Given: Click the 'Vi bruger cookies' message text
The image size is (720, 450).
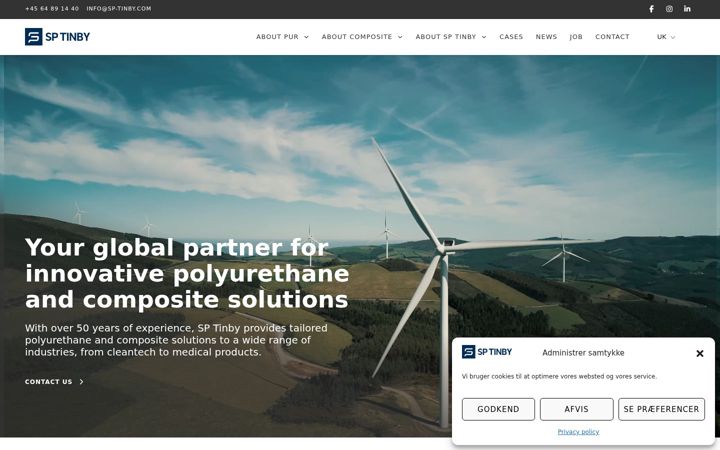Looking at the screenshot, I should (x=559, y=376).
